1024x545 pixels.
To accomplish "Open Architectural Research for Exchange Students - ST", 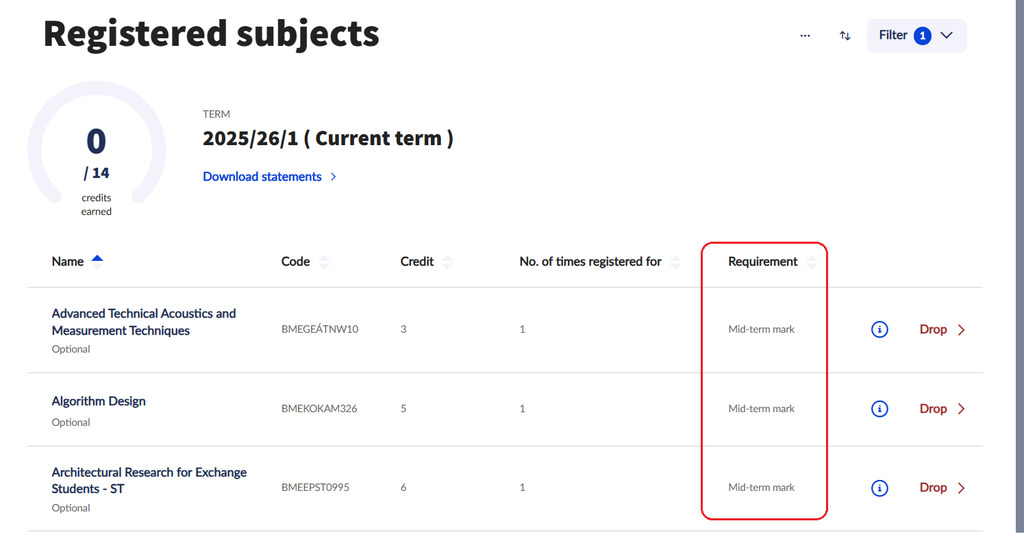I will (149, 480).
